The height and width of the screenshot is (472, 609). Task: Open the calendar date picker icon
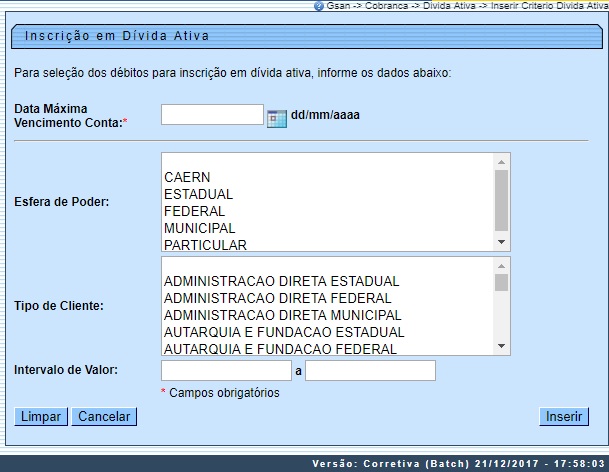(277, 119)
